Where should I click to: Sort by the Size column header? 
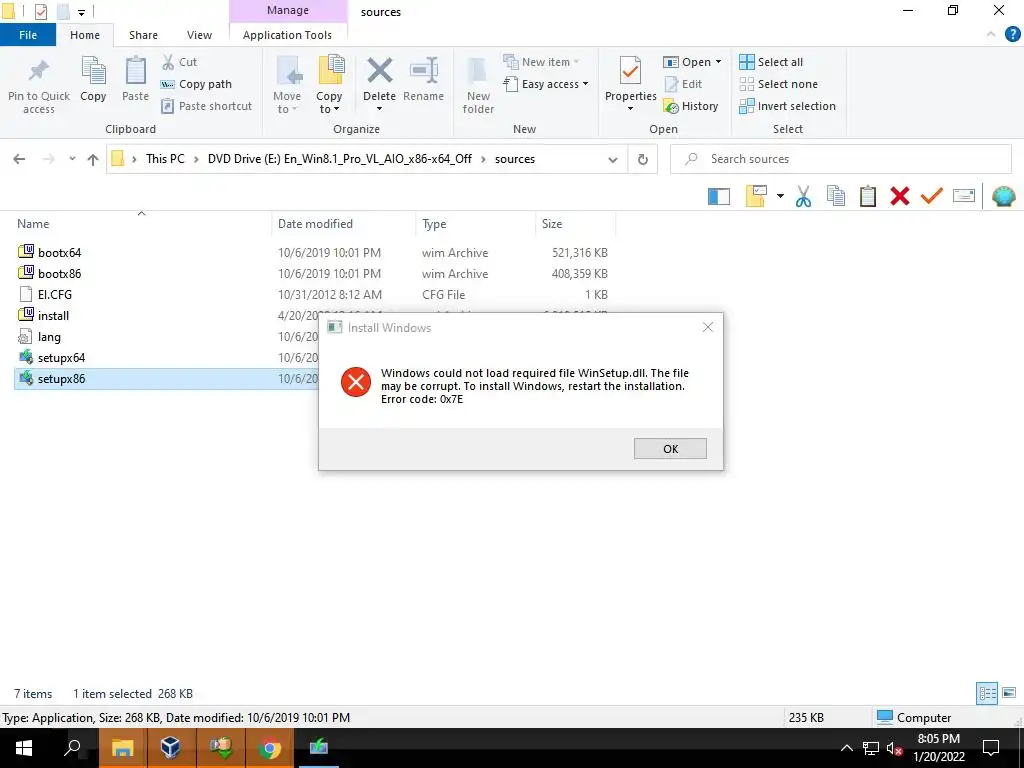coord(575,223)
